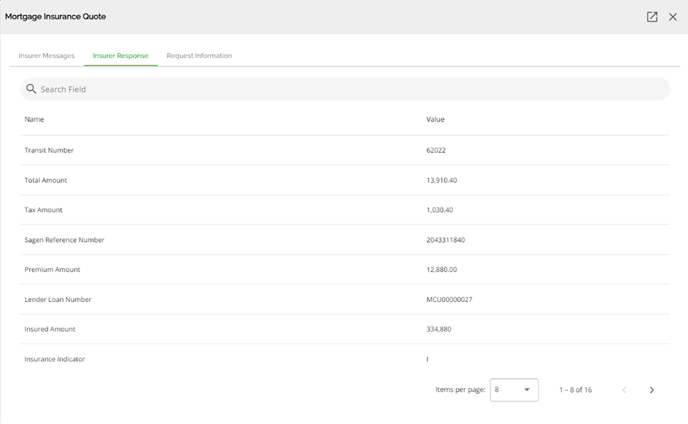
Task: Click the Name column header
Action: (x=34, y=119)
